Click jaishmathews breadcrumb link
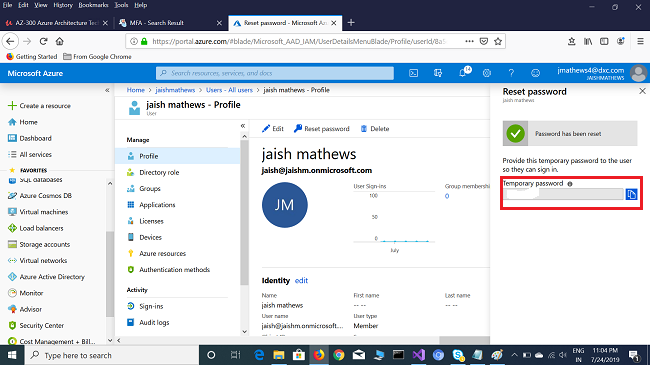This screenshot has height=365, width=650. (x=175, y=90)
